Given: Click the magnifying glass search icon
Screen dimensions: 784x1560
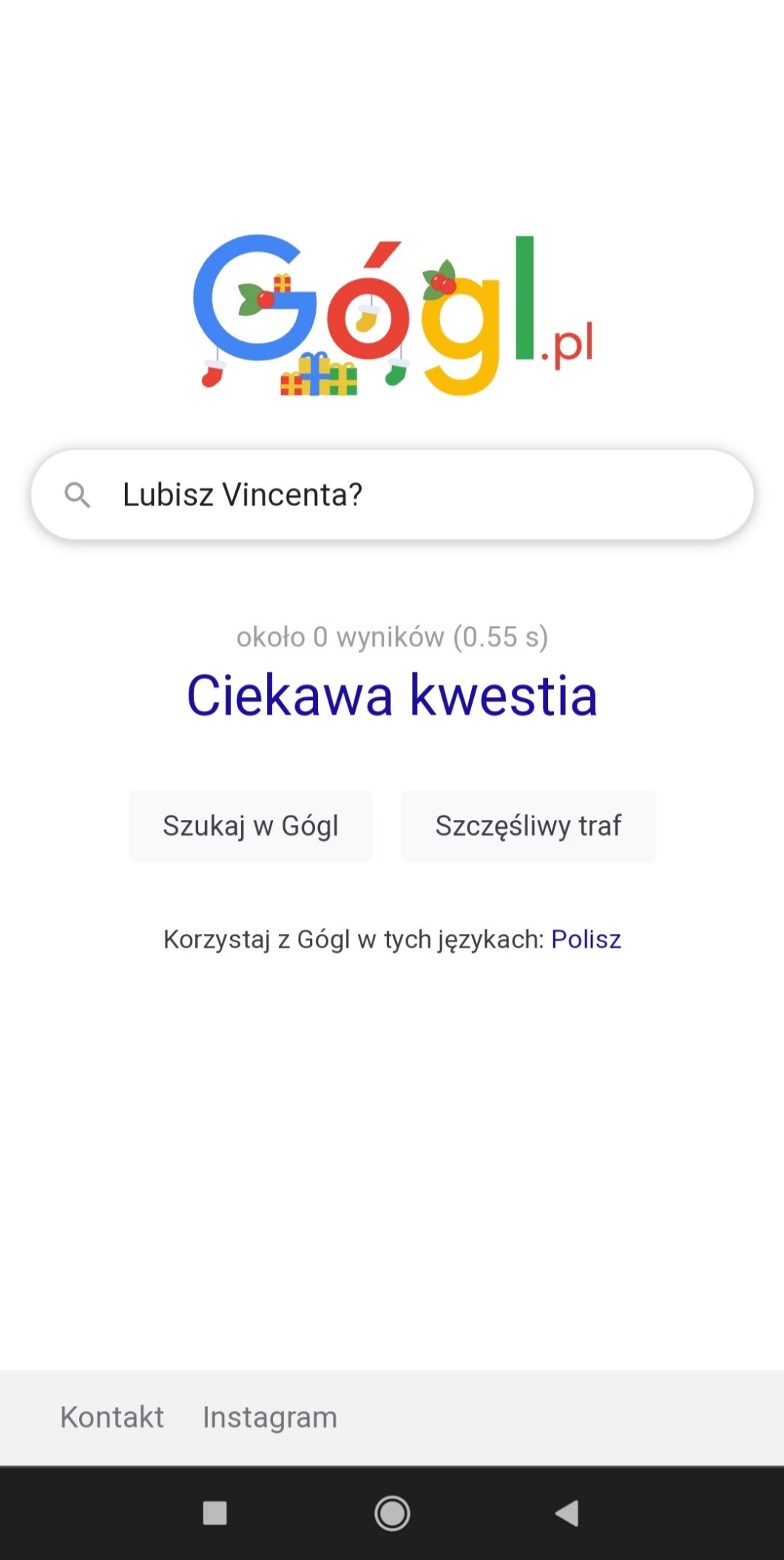Looking at the screenshot, I should click(x=78, y=494).
